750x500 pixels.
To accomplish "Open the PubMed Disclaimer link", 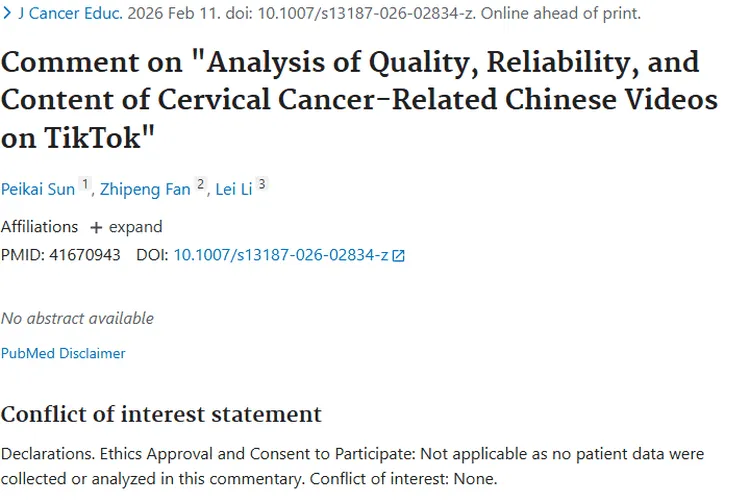I will click(x=63, y=353).
